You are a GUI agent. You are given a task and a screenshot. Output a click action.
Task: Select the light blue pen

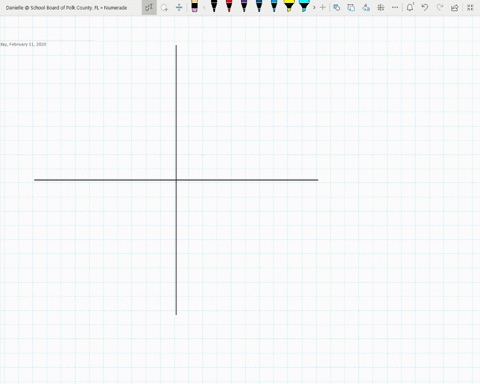274,6
